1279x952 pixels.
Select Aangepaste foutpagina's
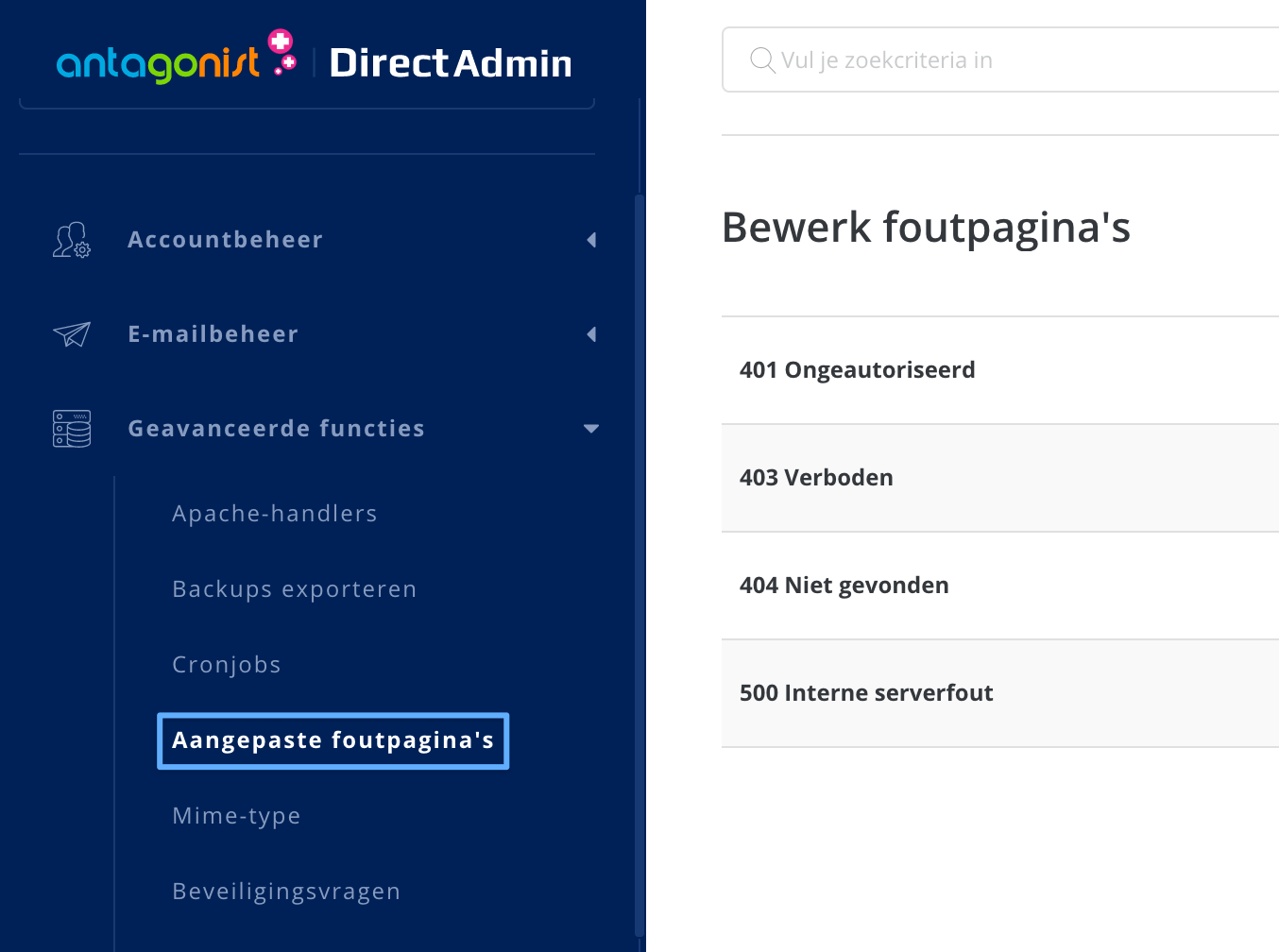tap(333, 740)
